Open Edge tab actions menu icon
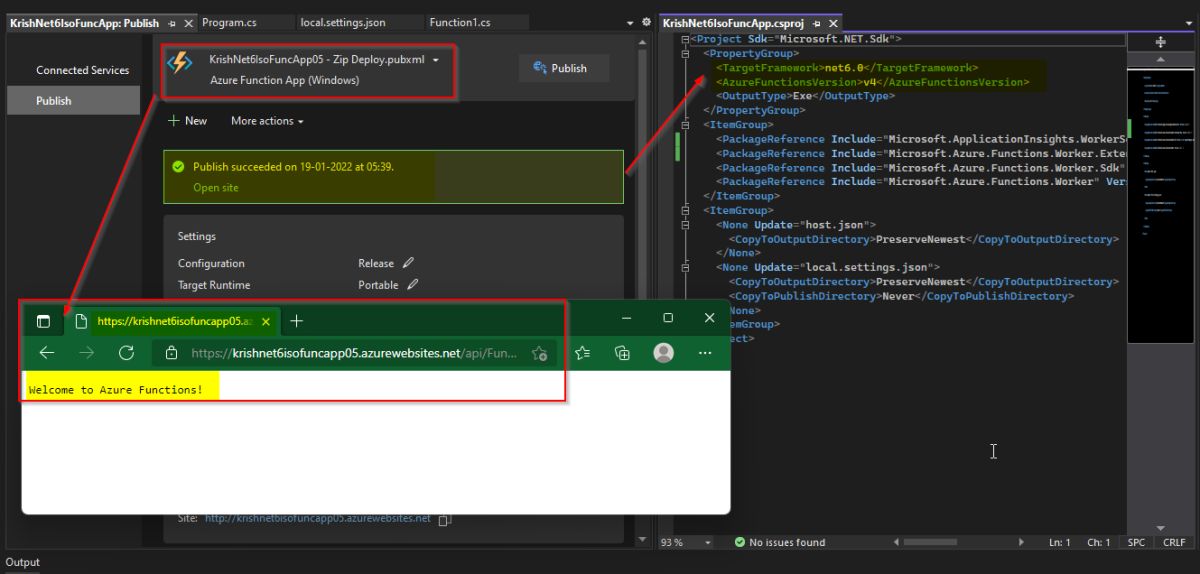The height and width of the screenshot is (574, 1200). point(43,321)
